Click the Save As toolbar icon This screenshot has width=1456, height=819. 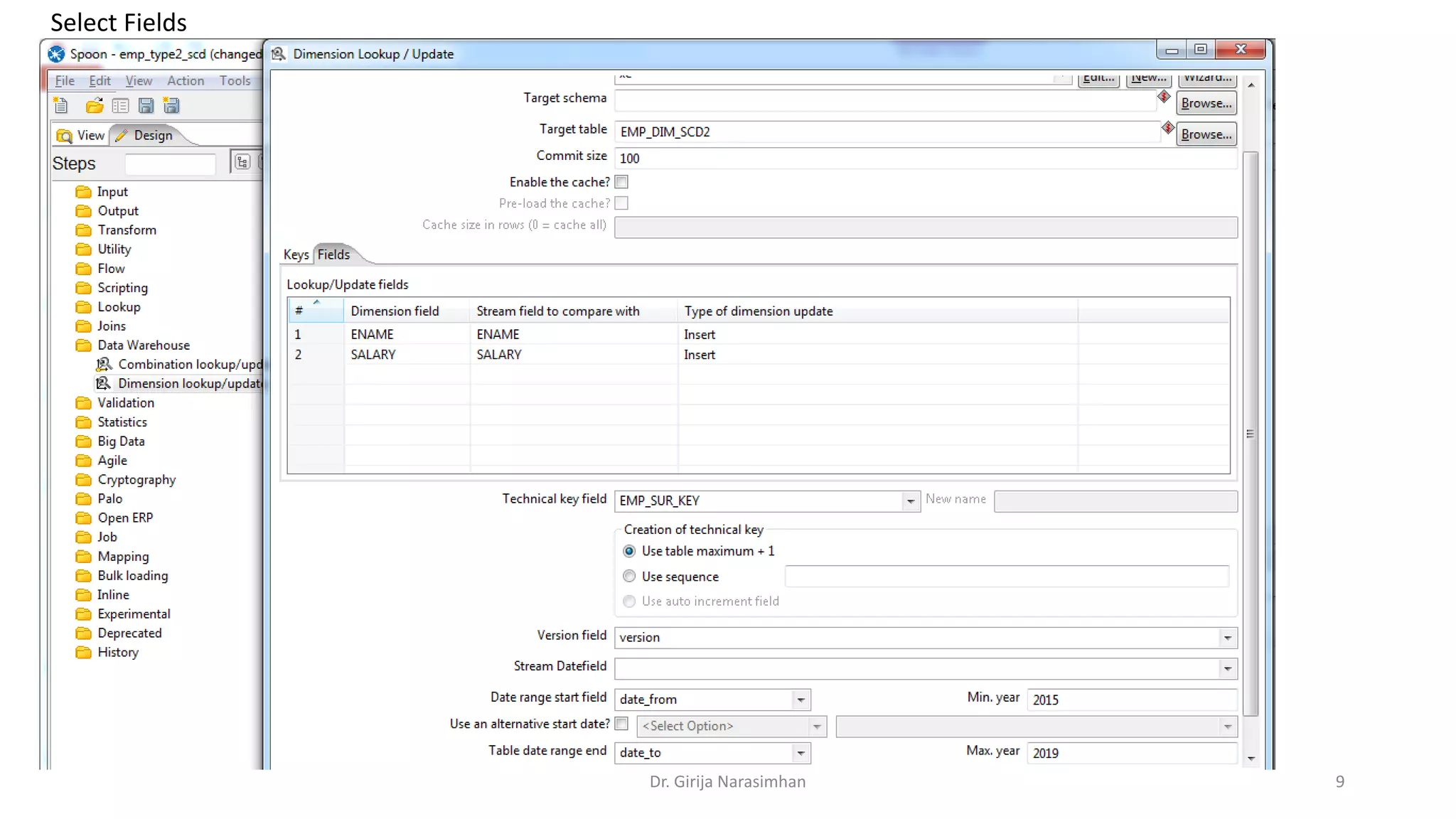pos(171,106)
